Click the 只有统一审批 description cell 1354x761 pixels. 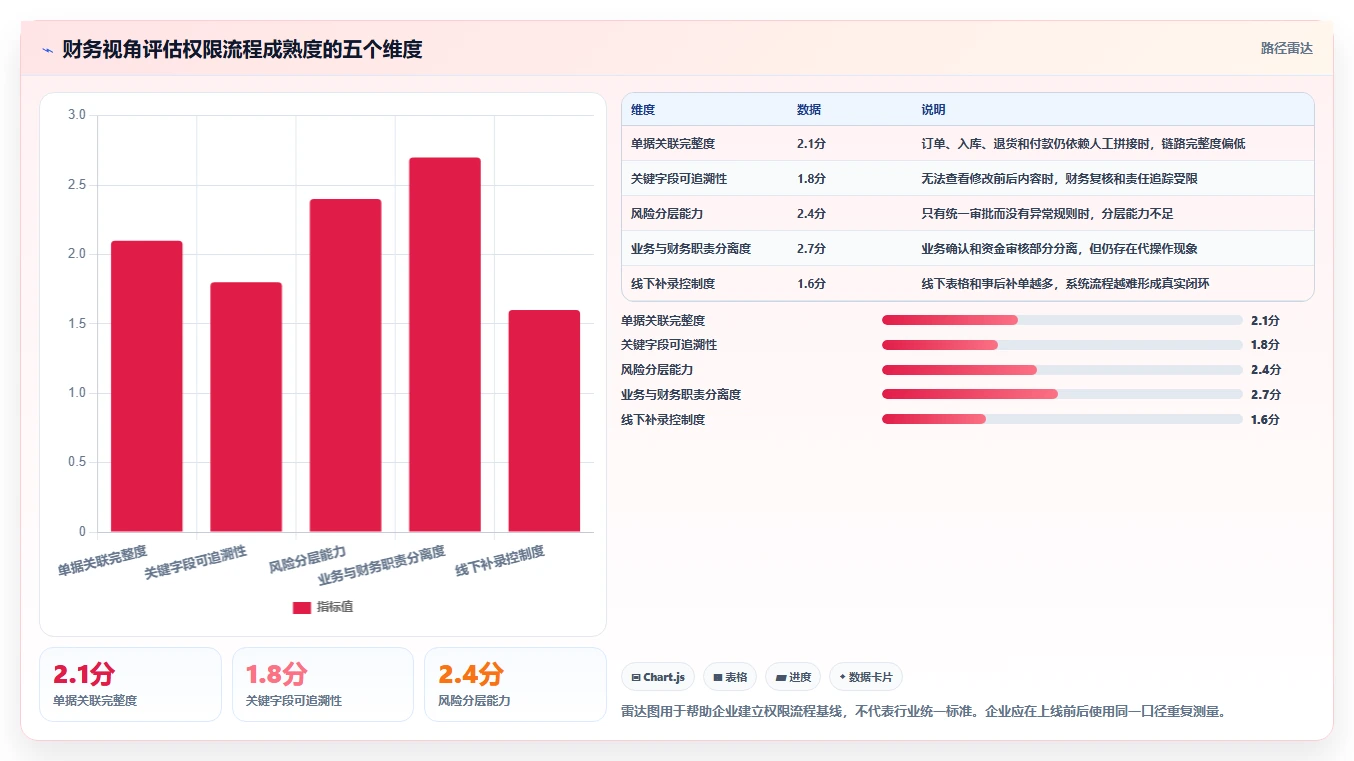1112,214
